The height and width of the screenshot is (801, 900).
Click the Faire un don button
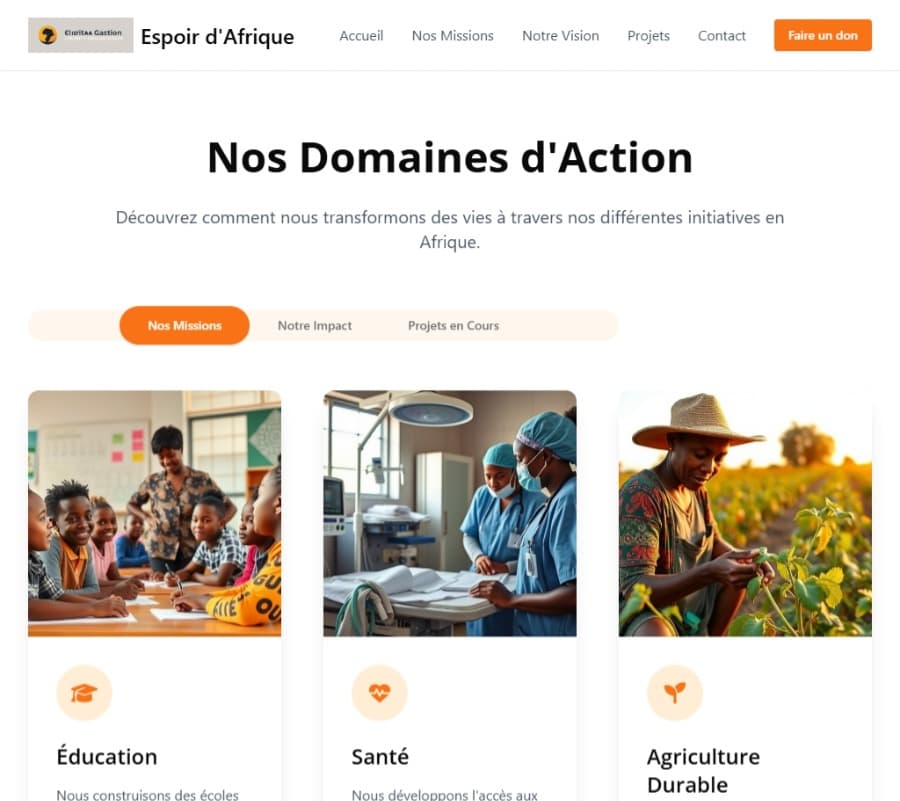coord(823,35)
